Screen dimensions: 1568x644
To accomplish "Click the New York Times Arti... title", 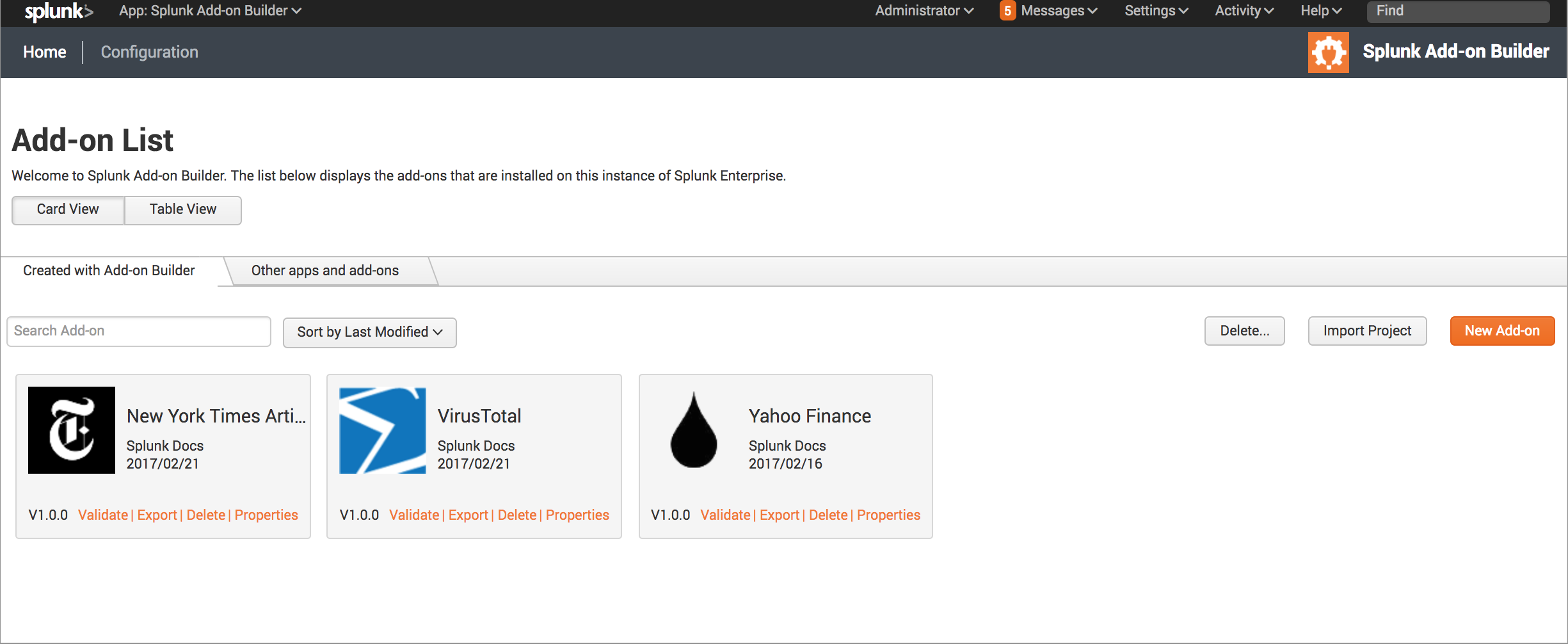I will click(x=216, y=416).
